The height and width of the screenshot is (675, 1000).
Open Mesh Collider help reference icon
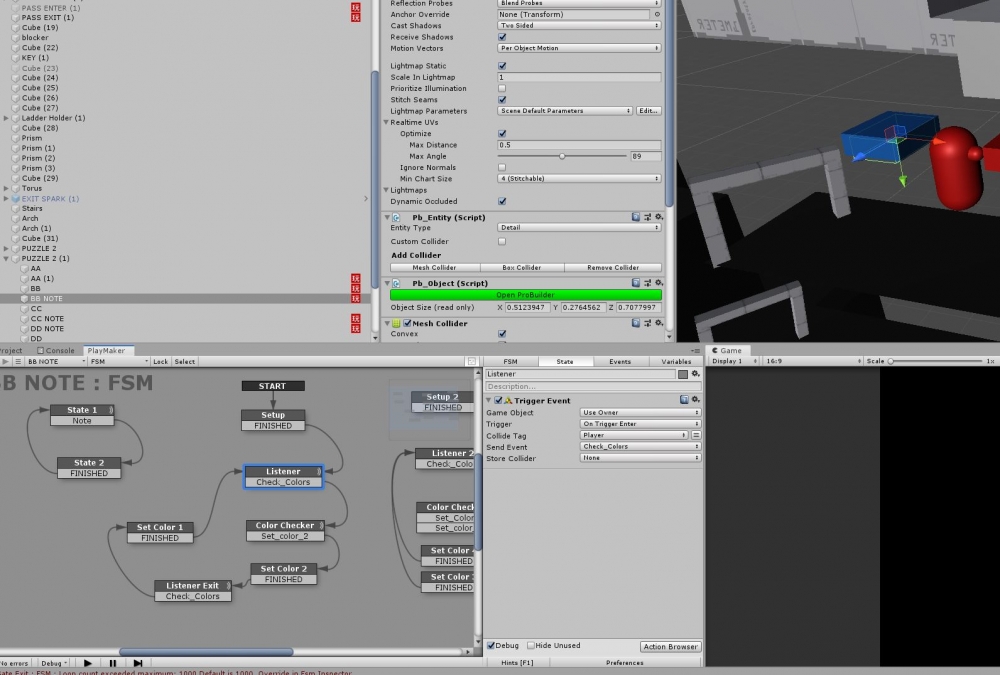(x=636, y=323)
